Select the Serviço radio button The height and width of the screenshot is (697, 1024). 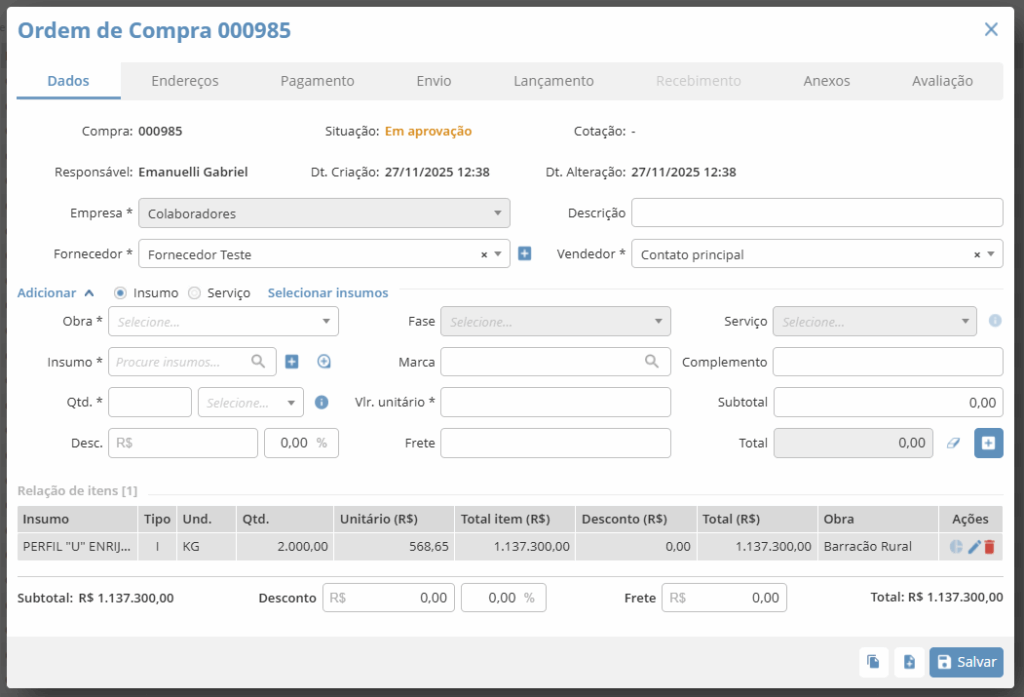coord(195,293)
